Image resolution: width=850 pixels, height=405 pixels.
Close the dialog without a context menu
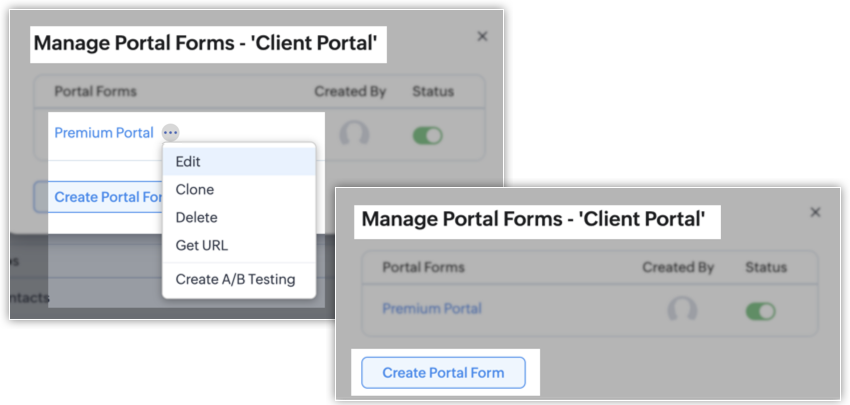tap(815, 212)
